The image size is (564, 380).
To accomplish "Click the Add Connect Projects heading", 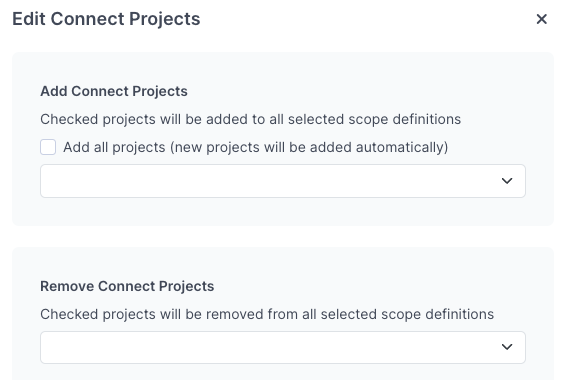I will [x=114, y=91].
